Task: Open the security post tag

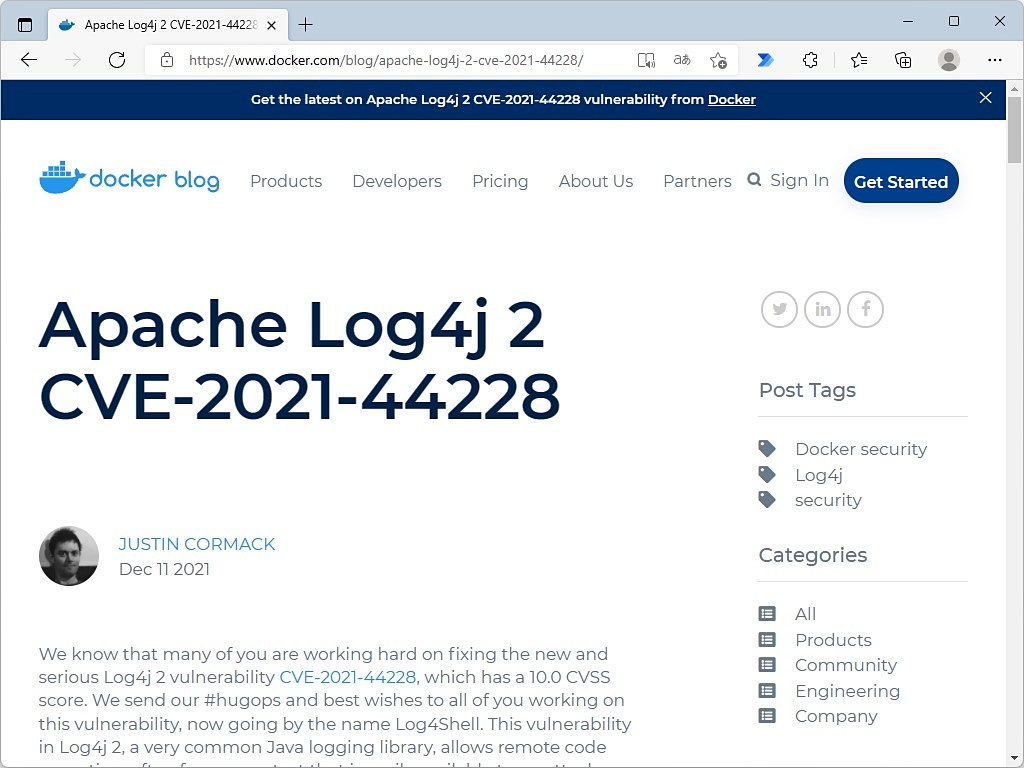Action: tap(828, 500)
